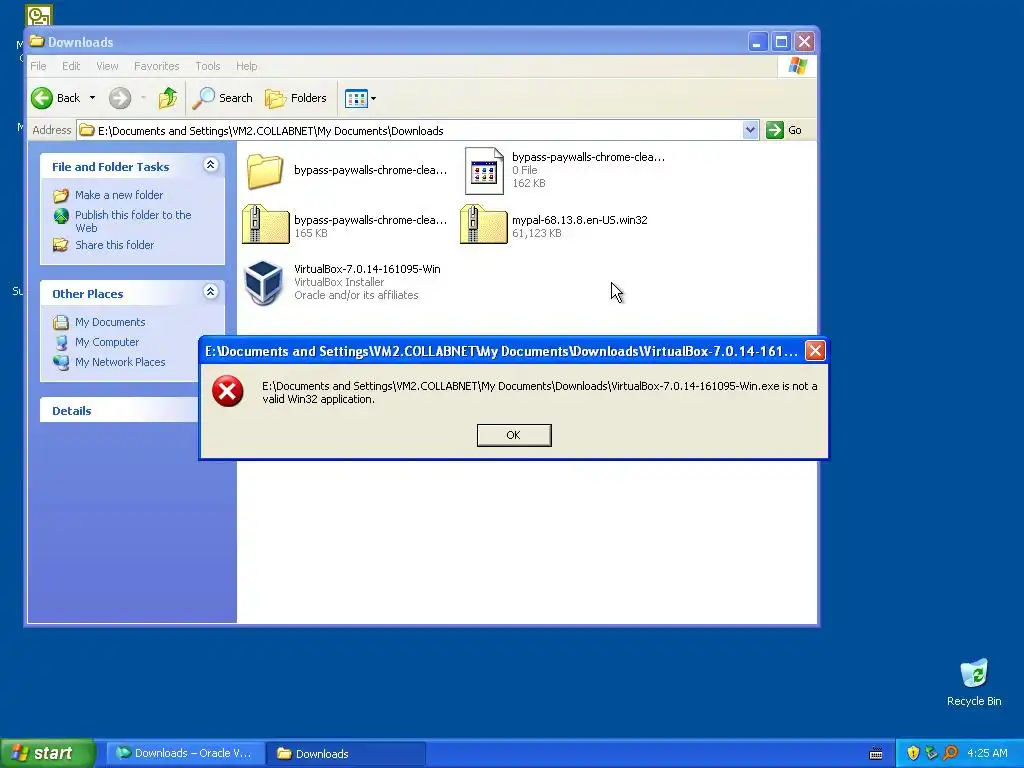The image size is (1024, 768).
Task: Click the magnifier tray icon
Action: click(951, 753)
